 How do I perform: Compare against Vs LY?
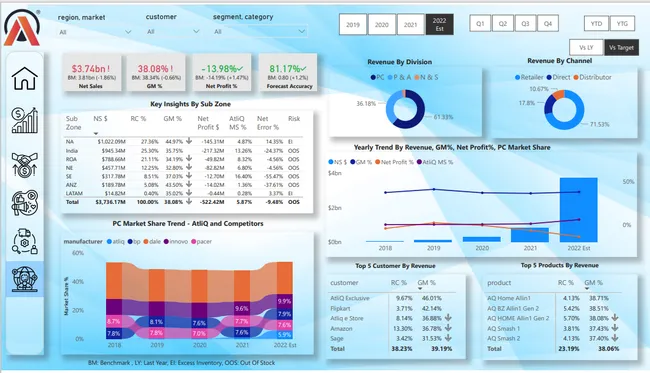586,48
